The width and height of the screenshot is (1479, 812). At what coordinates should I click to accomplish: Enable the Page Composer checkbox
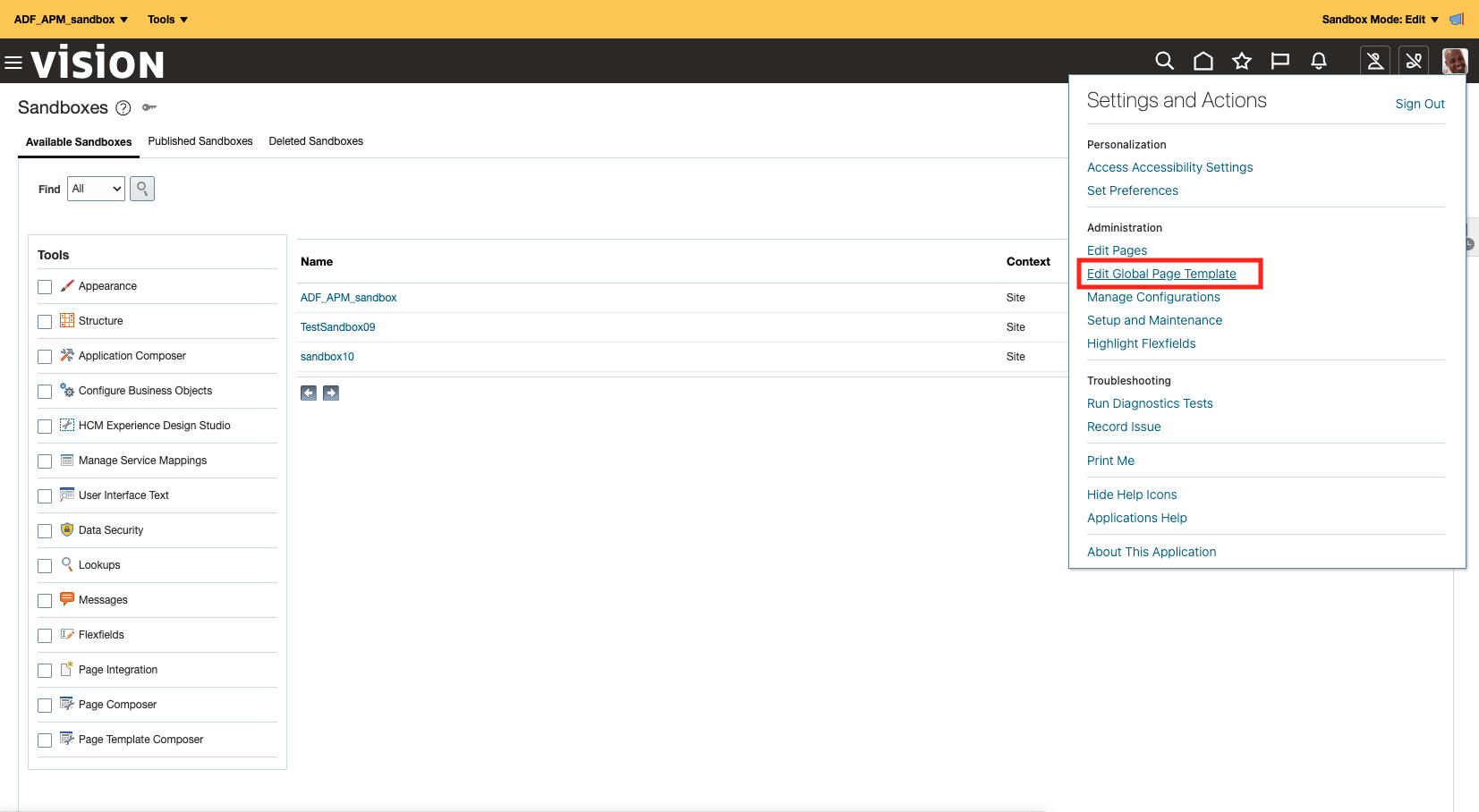click(45, 705)
